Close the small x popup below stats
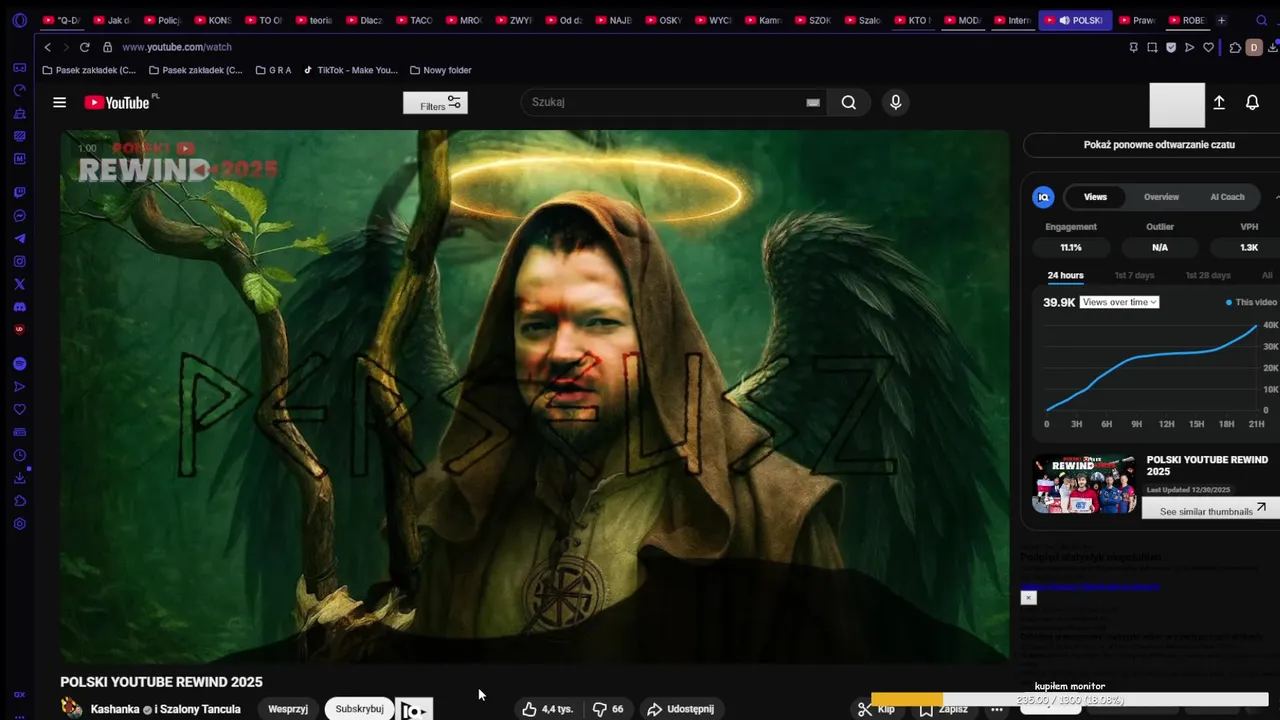Image resolution: width=1280 pixels, height=720 pixels. click(1028, 597)
